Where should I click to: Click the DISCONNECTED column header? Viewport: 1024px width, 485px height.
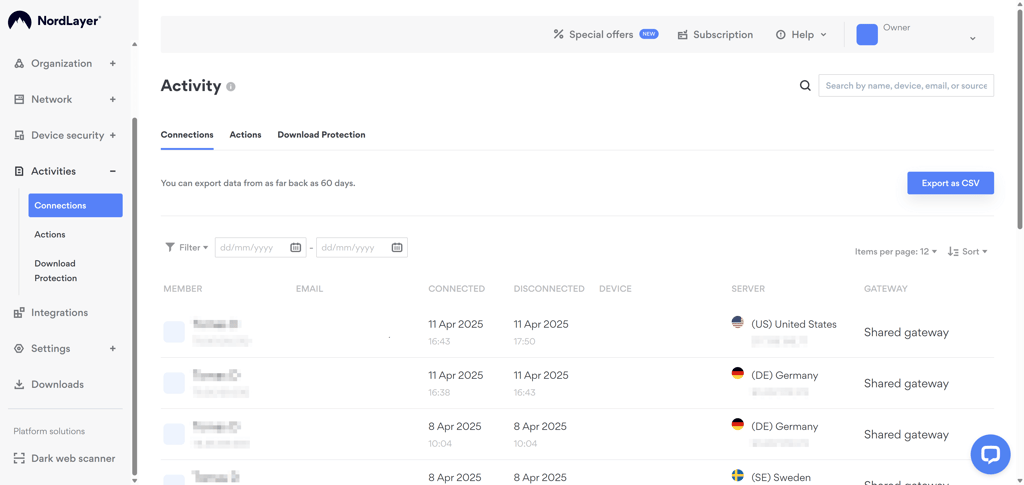(549, 289)
